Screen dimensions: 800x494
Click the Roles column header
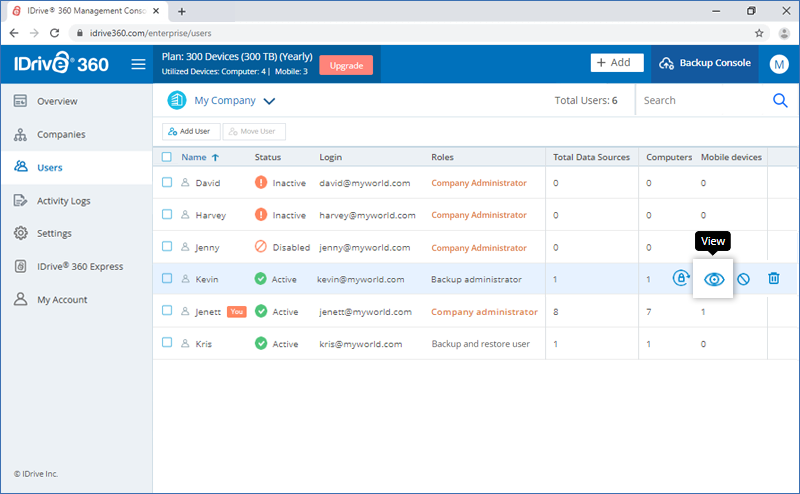pyautogui.click(x=442, y=157)
